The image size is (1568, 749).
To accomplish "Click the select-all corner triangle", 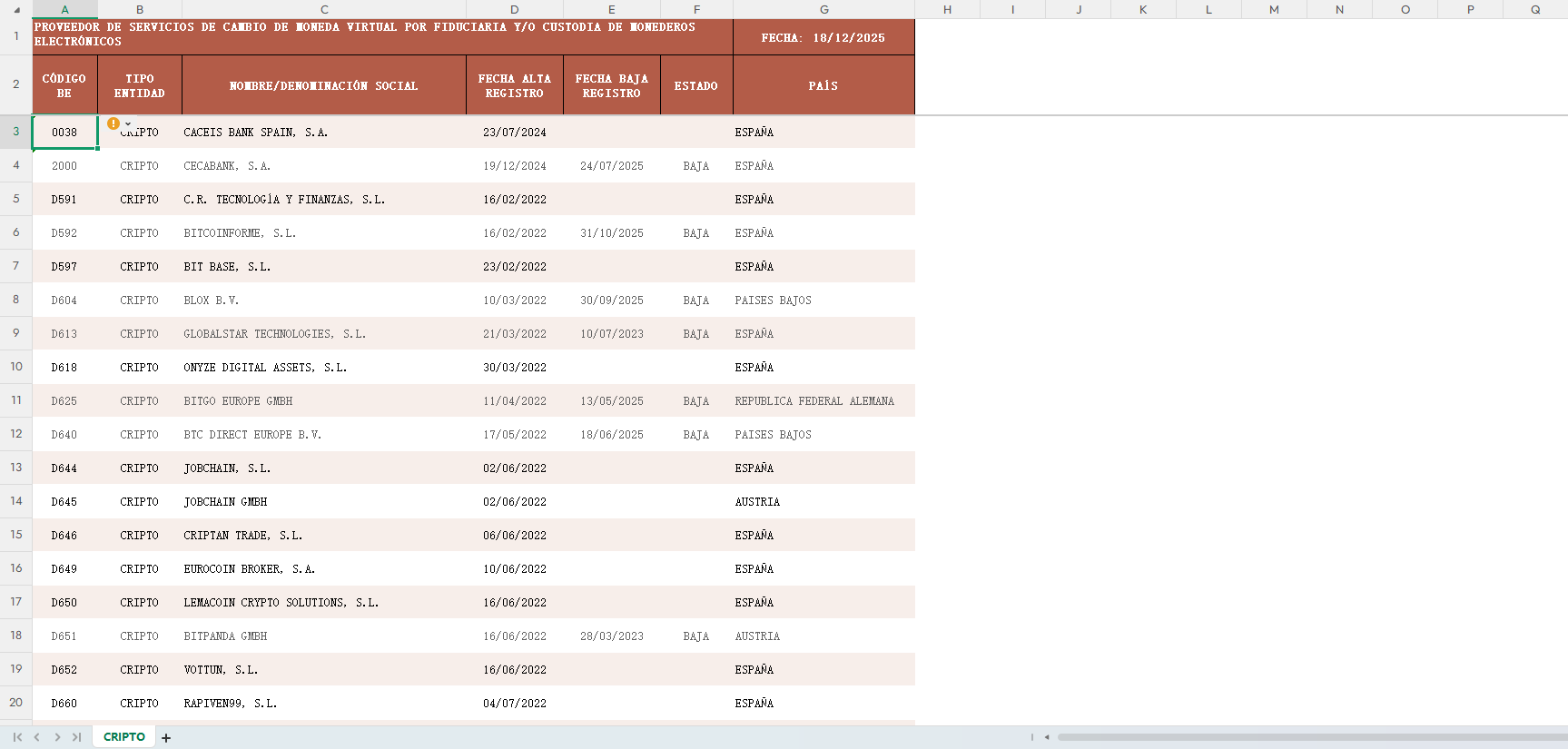I will click(16, 10).
